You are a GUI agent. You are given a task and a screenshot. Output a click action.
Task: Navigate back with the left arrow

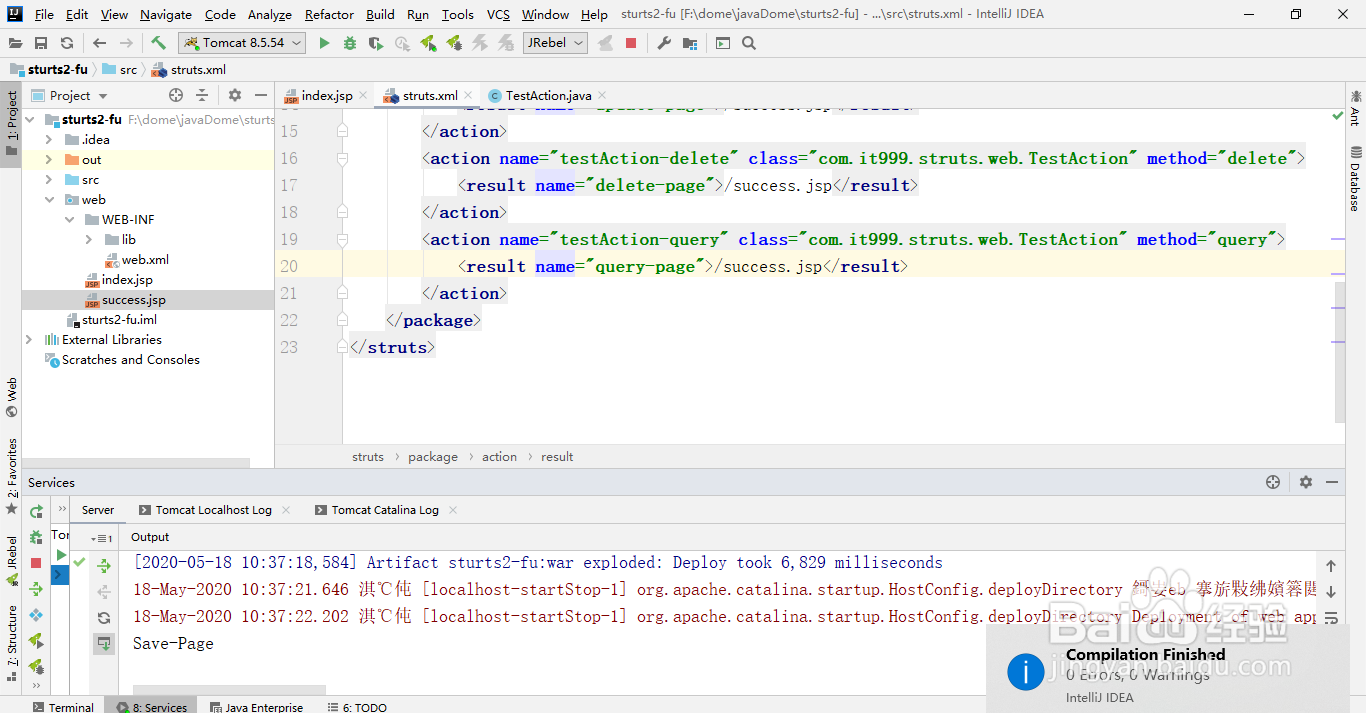(x=99, y=43)
